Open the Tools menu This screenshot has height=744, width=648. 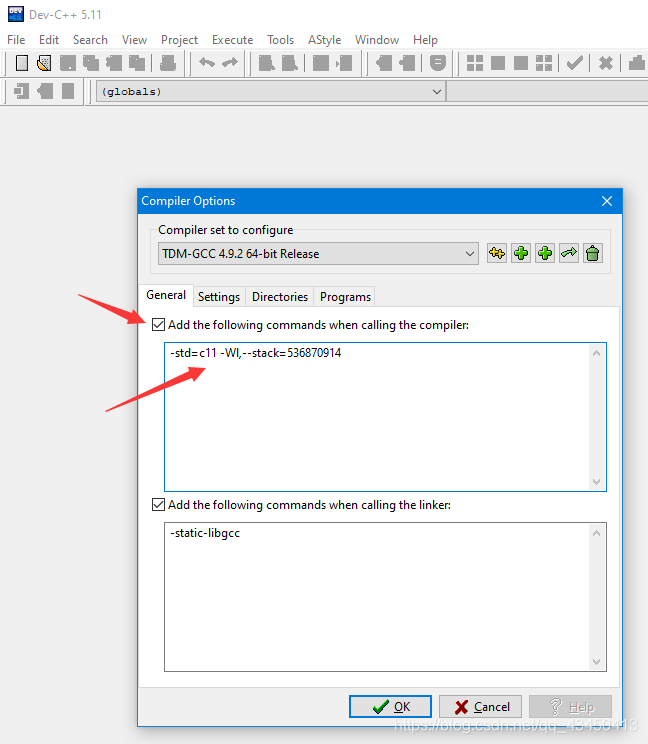(280, 40)
